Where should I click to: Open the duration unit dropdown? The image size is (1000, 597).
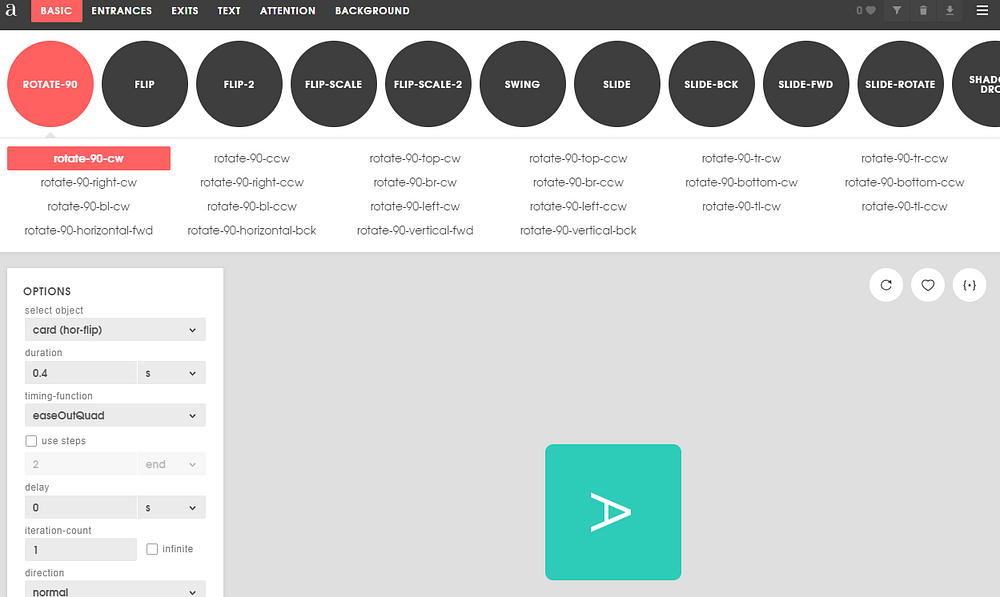point(171,373)
